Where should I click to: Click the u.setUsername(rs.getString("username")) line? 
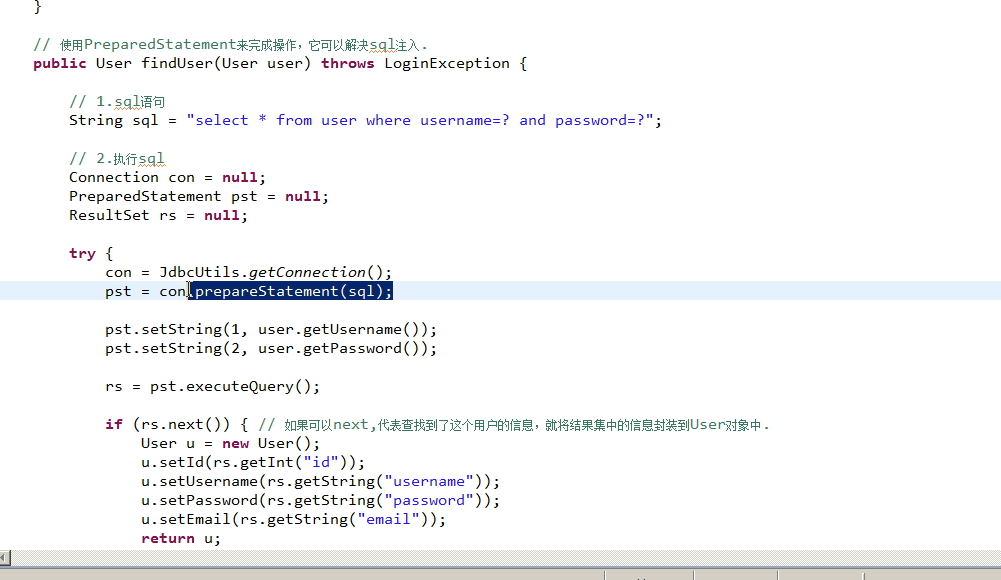click(320, 481)
